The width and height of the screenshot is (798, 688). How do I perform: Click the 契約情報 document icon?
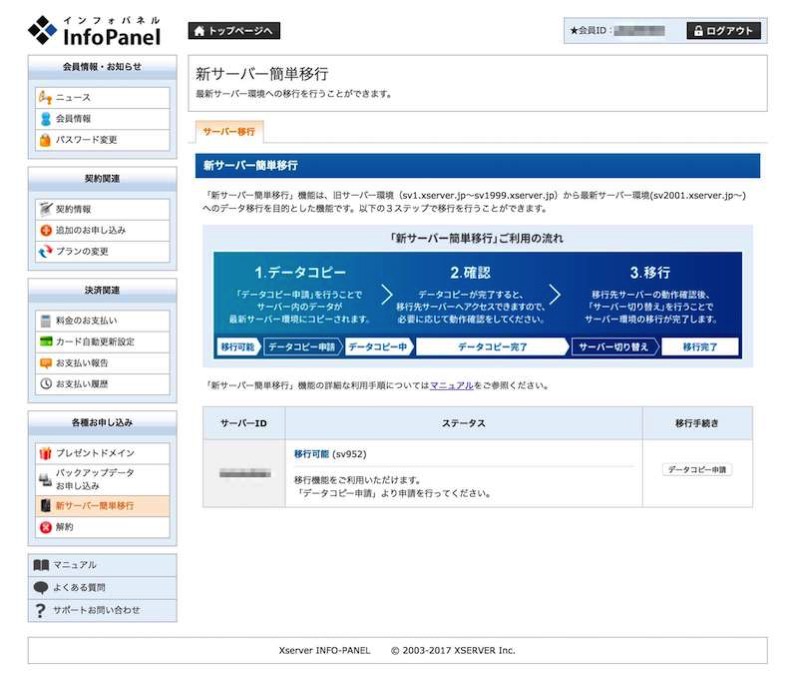coord(46,209)
